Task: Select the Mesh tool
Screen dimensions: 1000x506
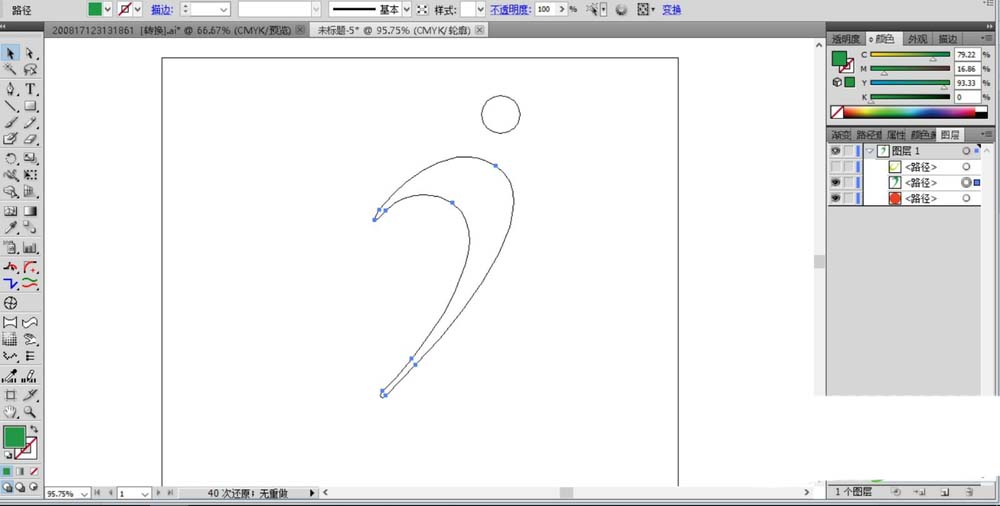Action: coord(11,211)
